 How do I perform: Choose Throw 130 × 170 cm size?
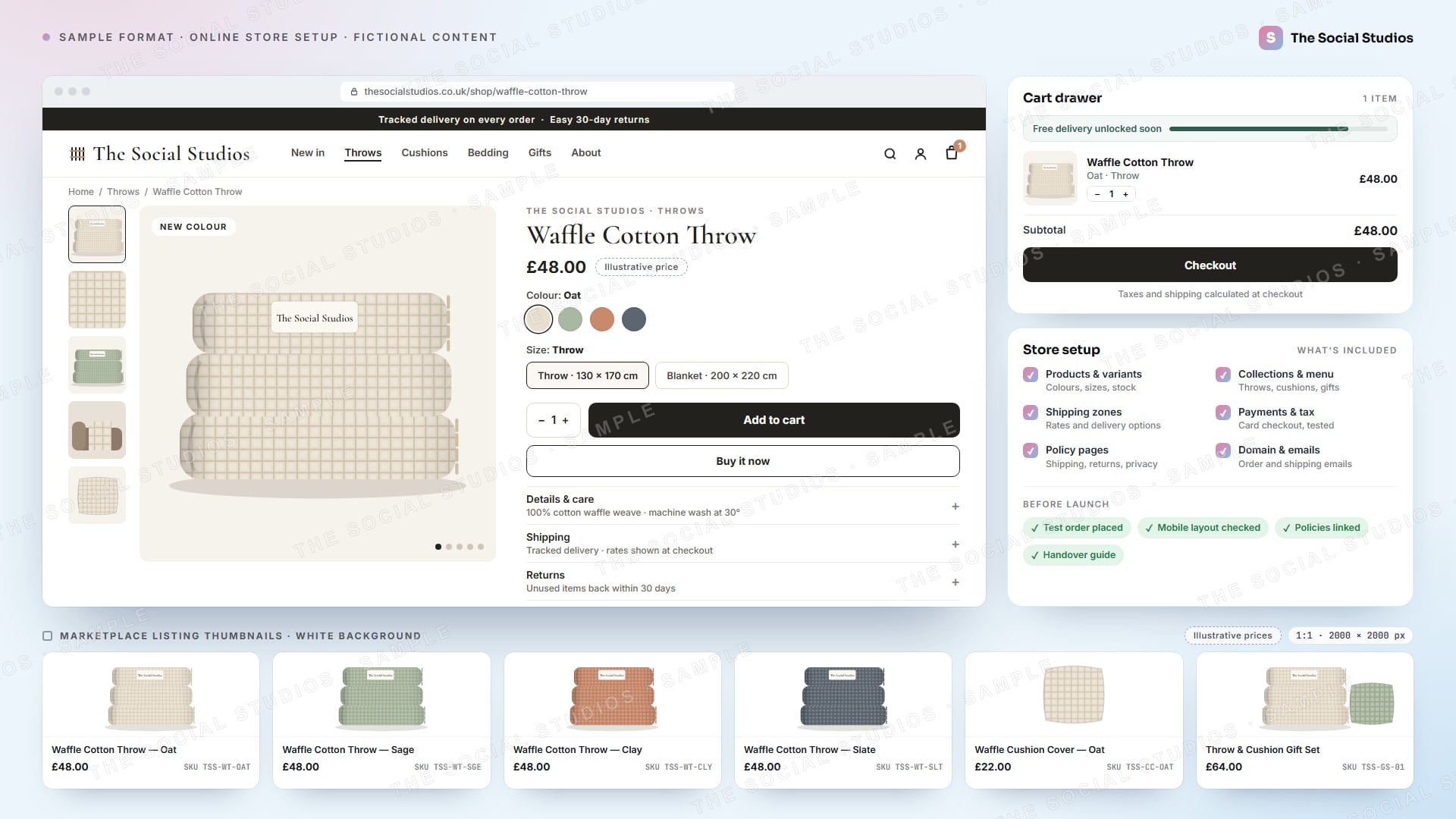[x=588, y=376]
